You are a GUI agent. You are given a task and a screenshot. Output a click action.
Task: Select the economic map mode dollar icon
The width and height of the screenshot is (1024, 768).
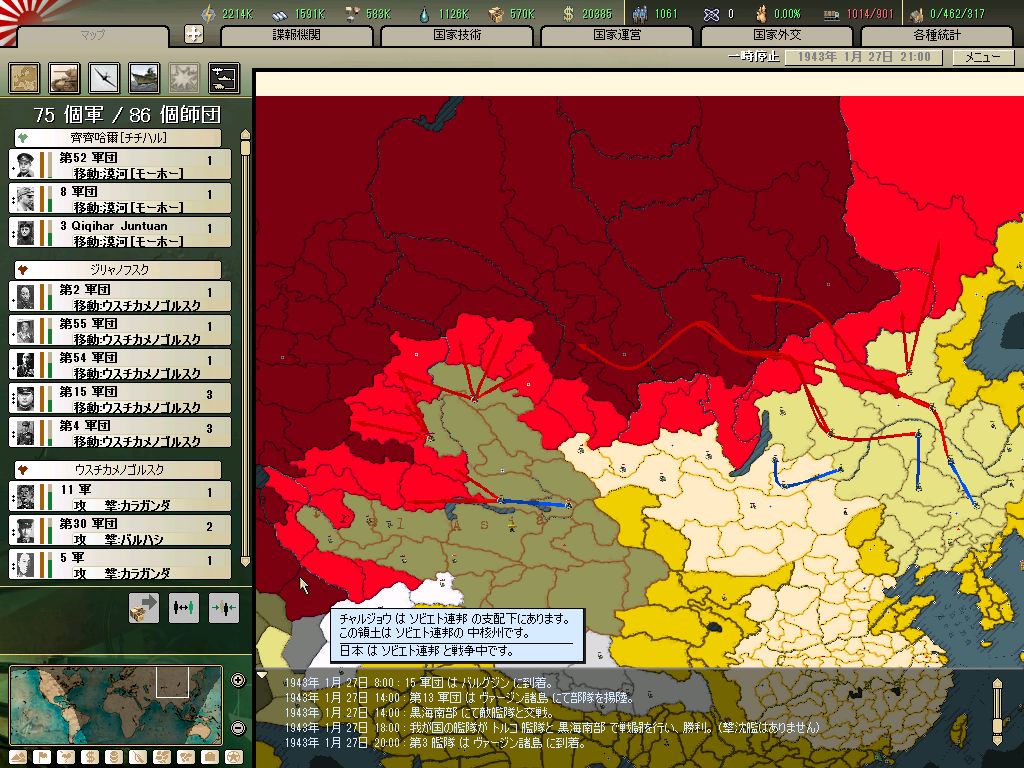tap(90, 757)
